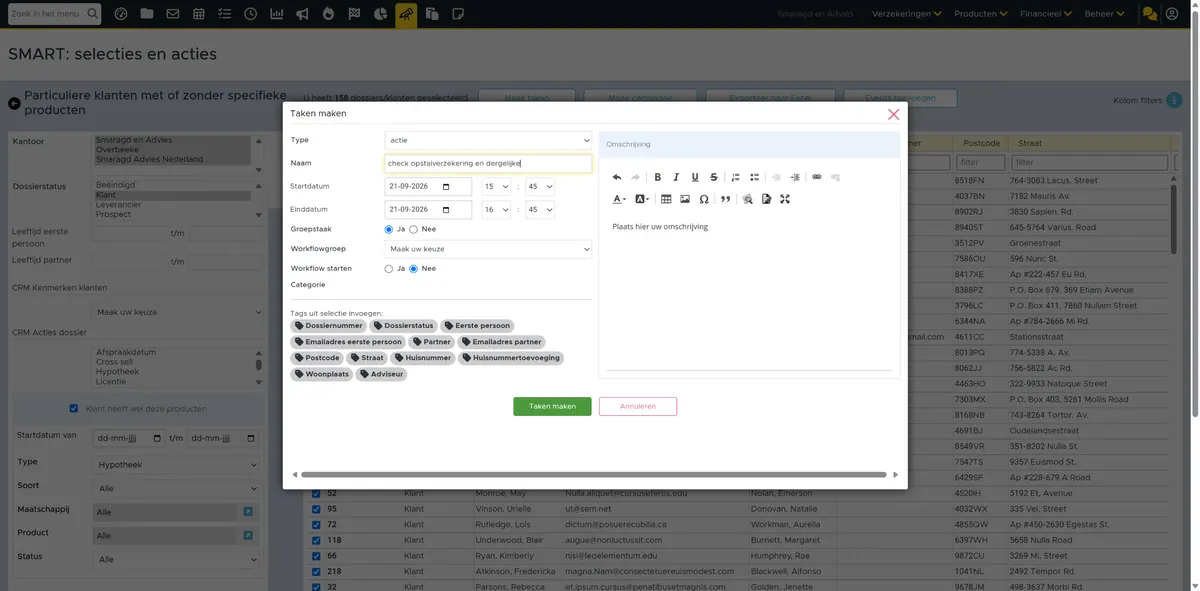Open Type filter dropdown showing Hypotheek

tap(177, 464)
